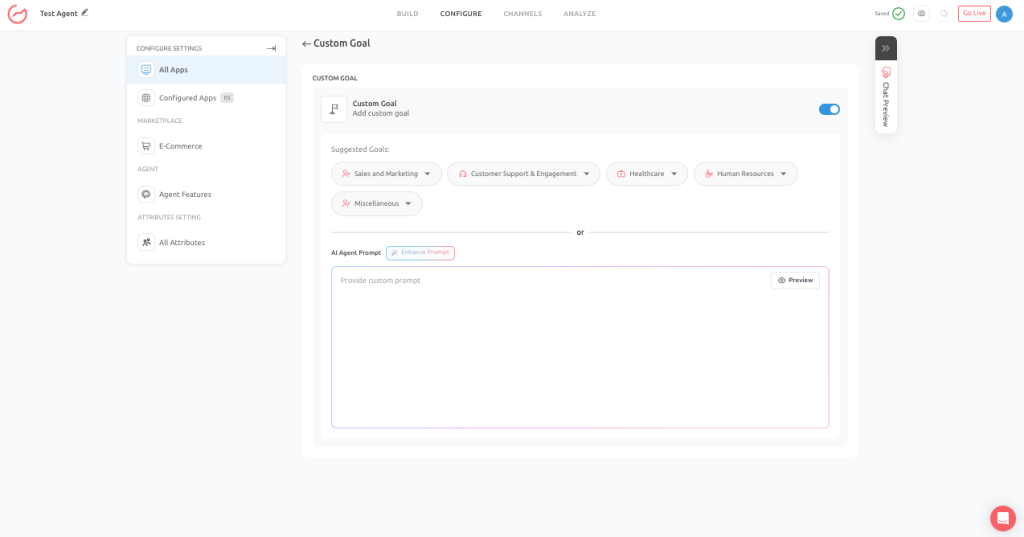Image resolution: width=1024 pixels, height=537 pixels.
Task: Switch to the CHANNELS tab
Action: (522, 14)
